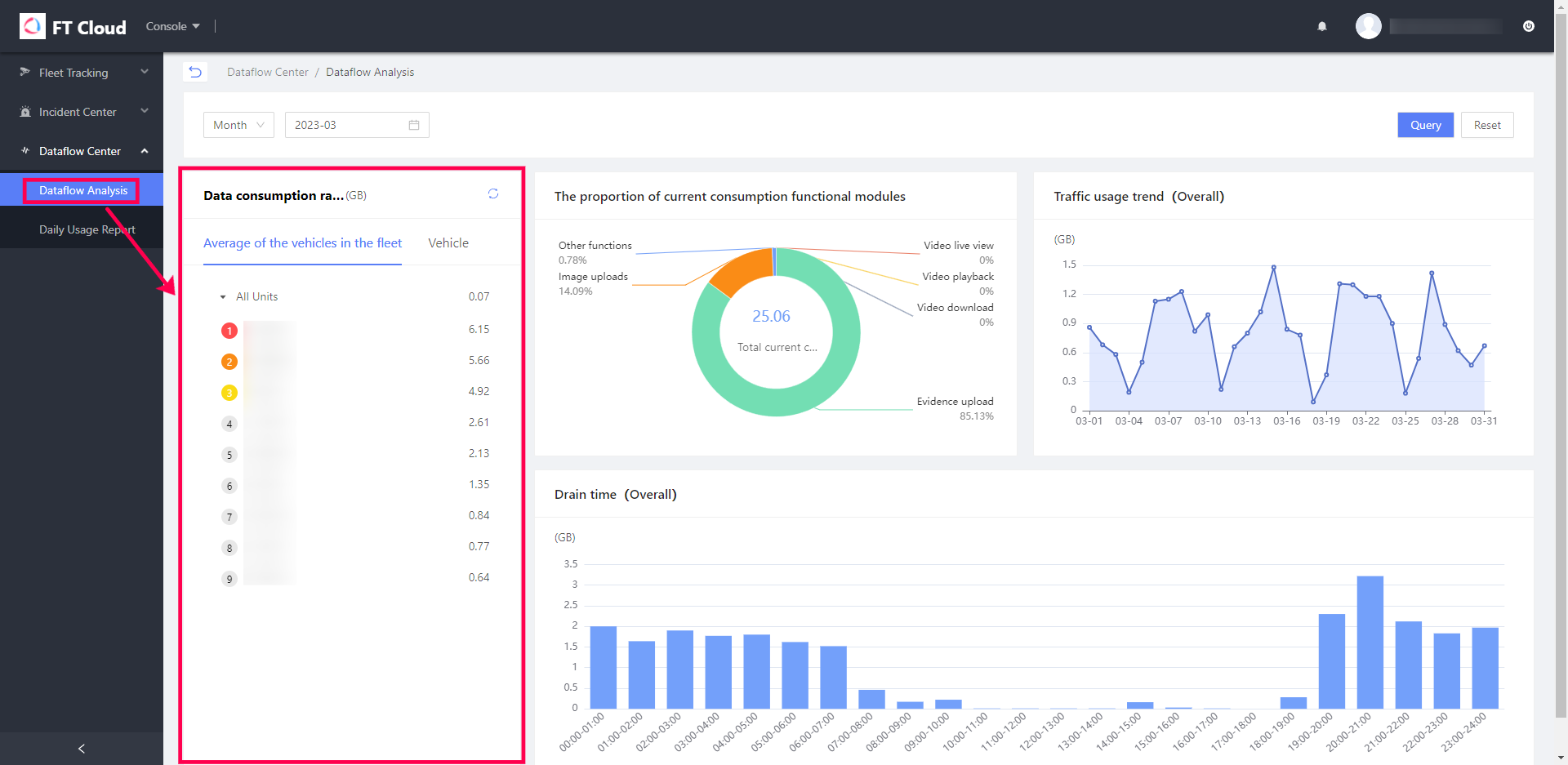This screenshot has width=1568, height=765.
Task: Click the FT Cloud logo icon
Action: (33, 26)
